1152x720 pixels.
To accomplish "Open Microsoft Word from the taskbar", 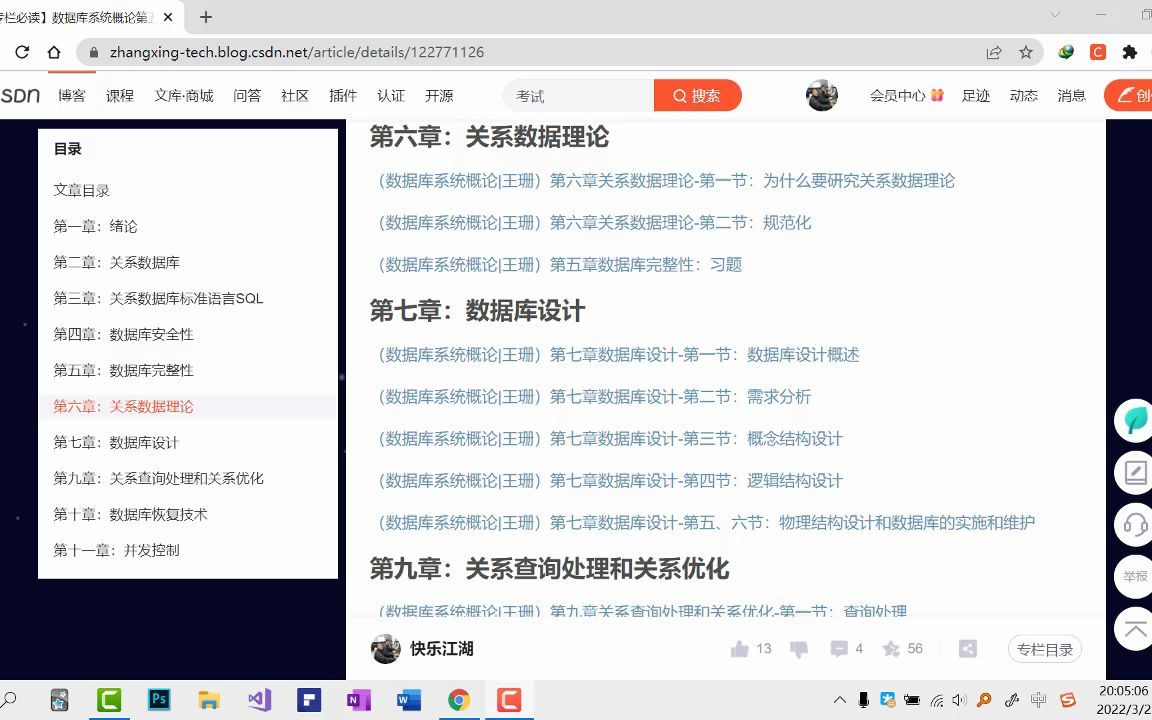I will pyautogui.click(x=408, y=700).
